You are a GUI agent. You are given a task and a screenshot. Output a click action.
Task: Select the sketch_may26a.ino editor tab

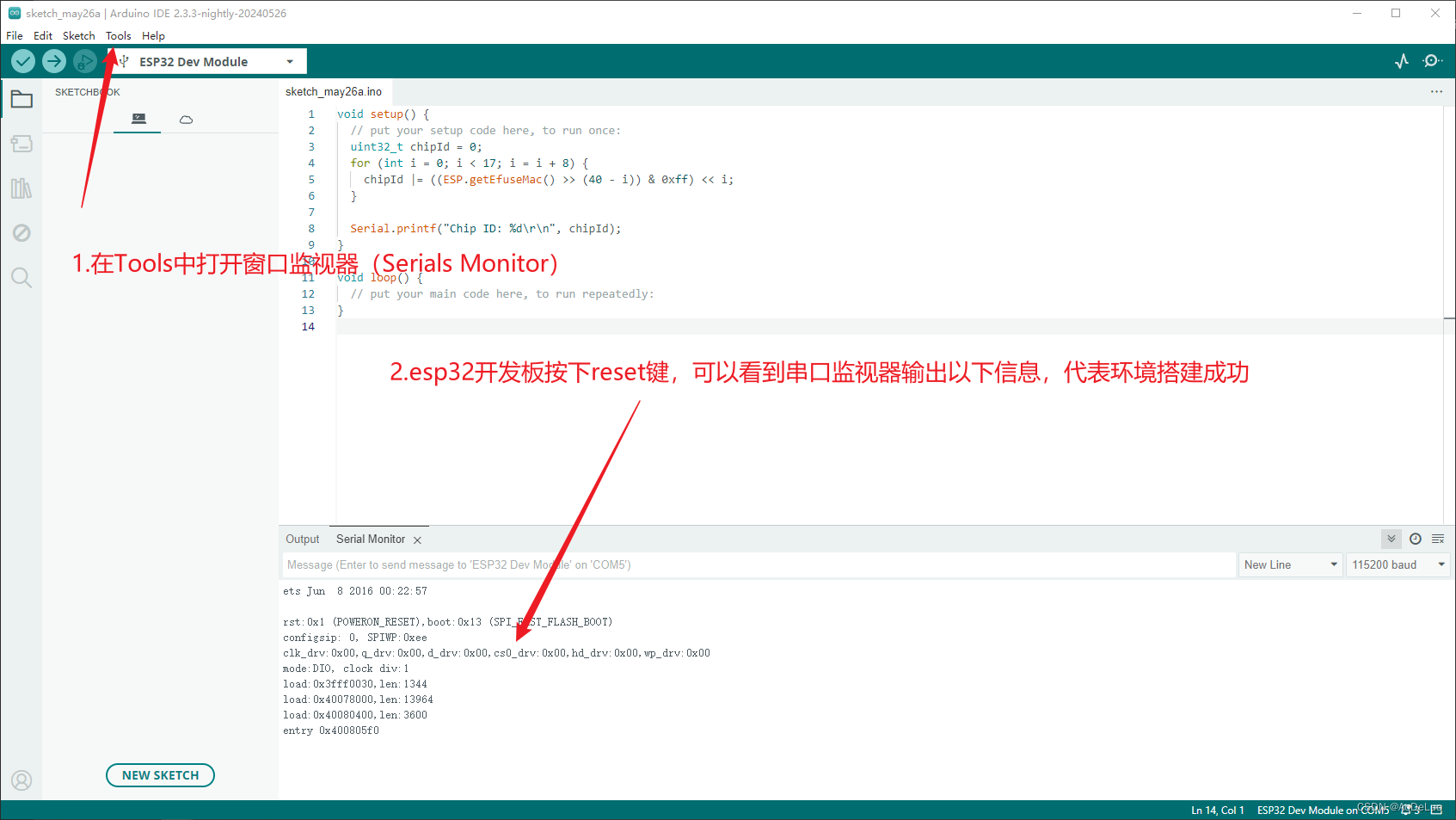[x=334, y=91]
